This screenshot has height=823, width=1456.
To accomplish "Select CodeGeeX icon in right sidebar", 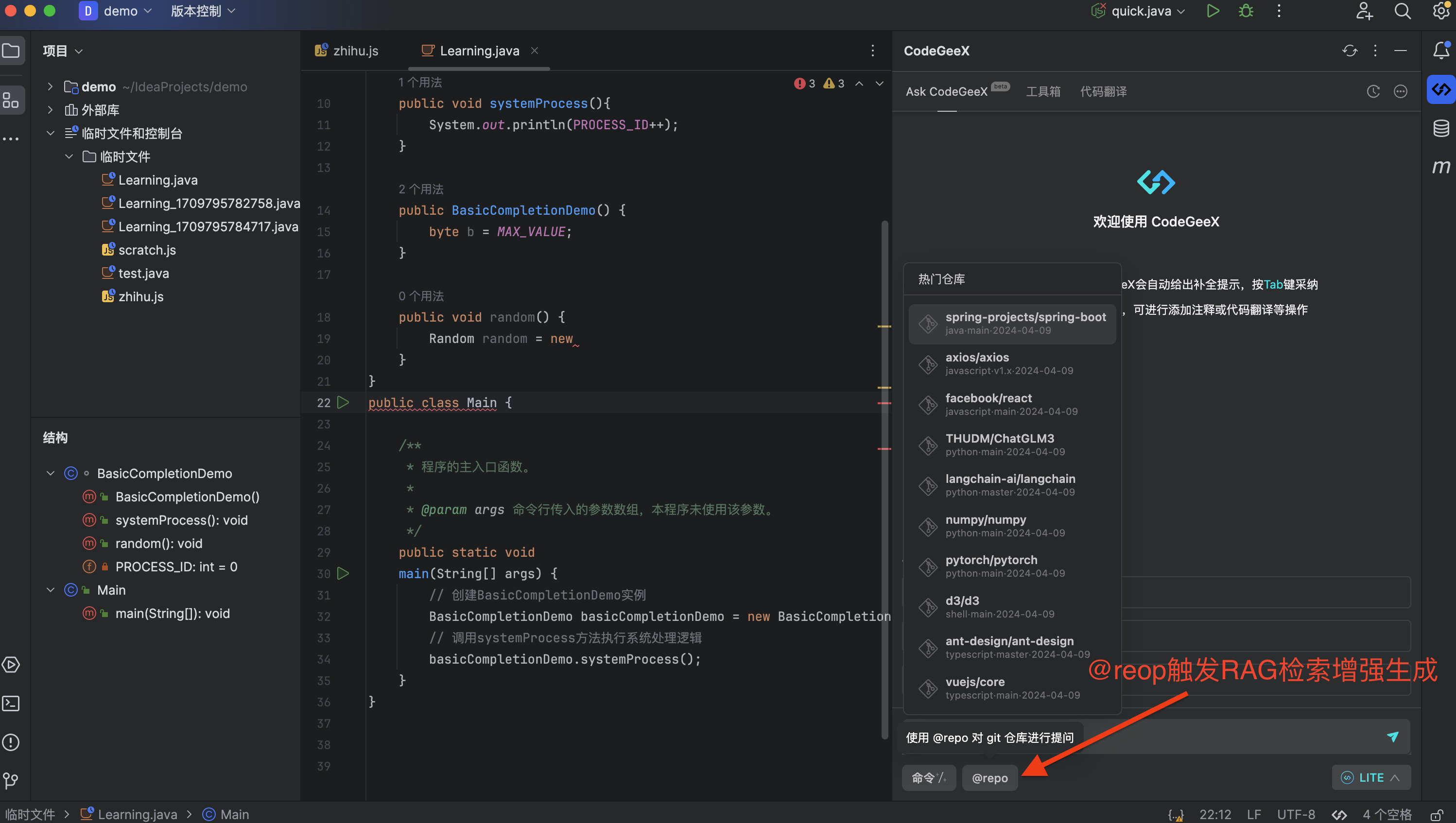I will [1441, 89].
